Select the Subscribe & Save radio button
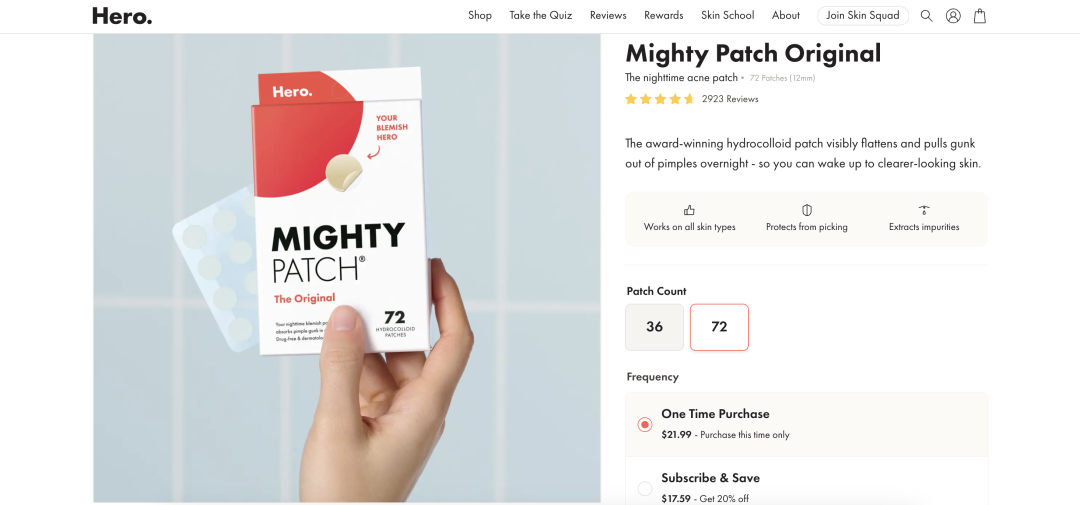 tap(645, 488)
